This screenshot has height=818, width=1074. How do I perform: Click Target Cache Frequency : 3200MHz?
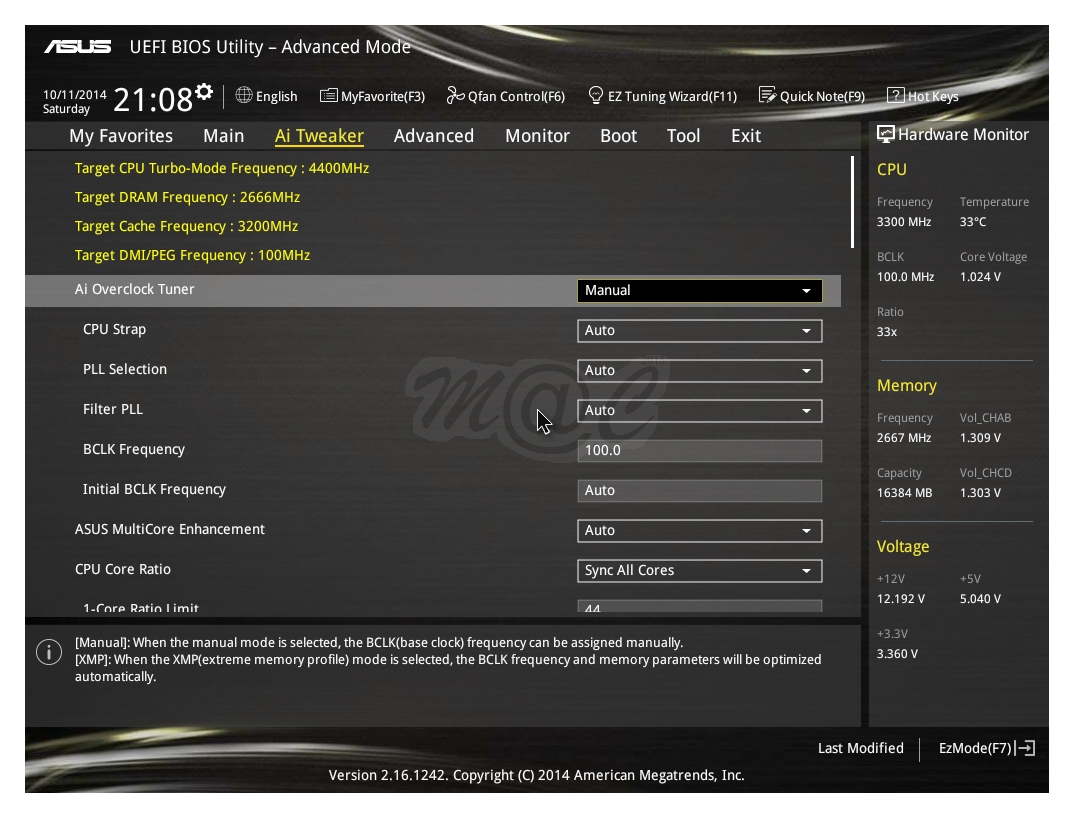pyautogui.click(x=186, y=226)
